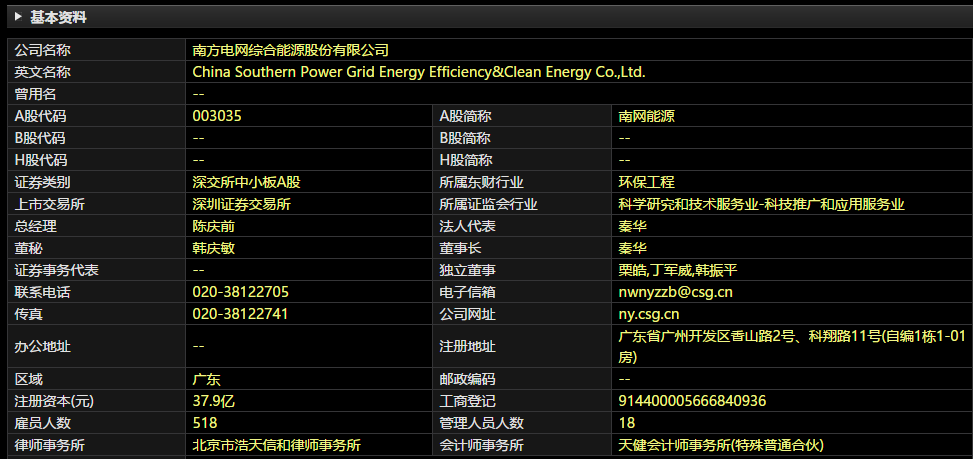Click the 曾用名 row label
Viewport: 973px width, 459px height.
click(x=35, y=94)
